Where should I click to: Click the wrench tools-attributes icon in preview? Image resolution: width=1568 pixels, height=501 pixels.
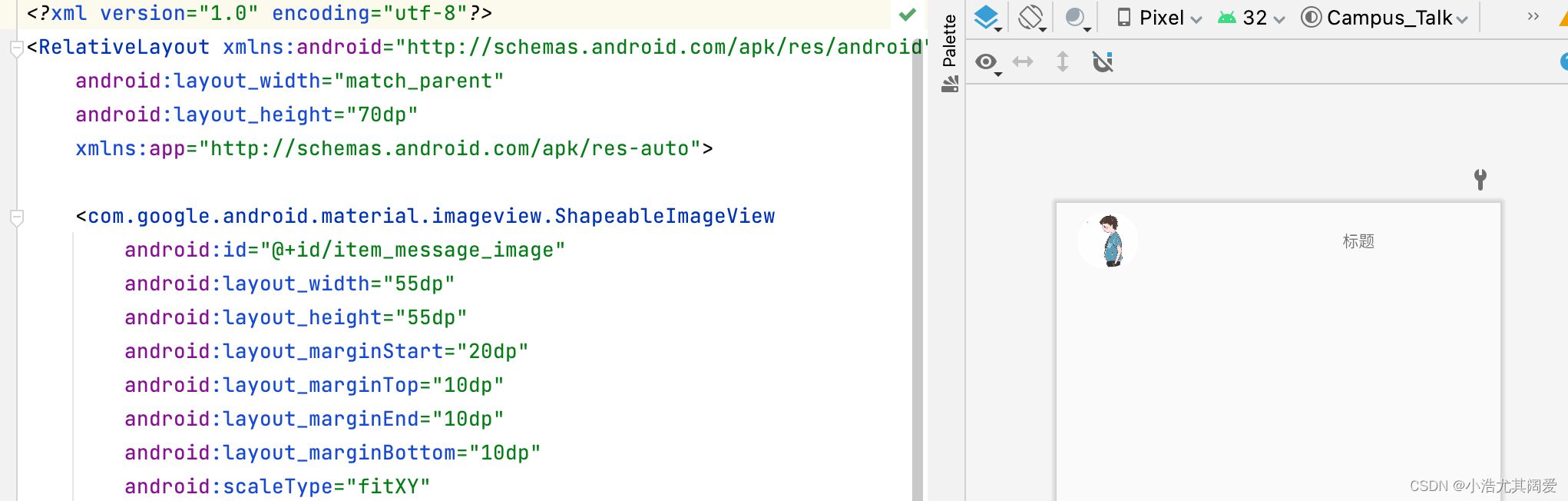click(1480, 179)
